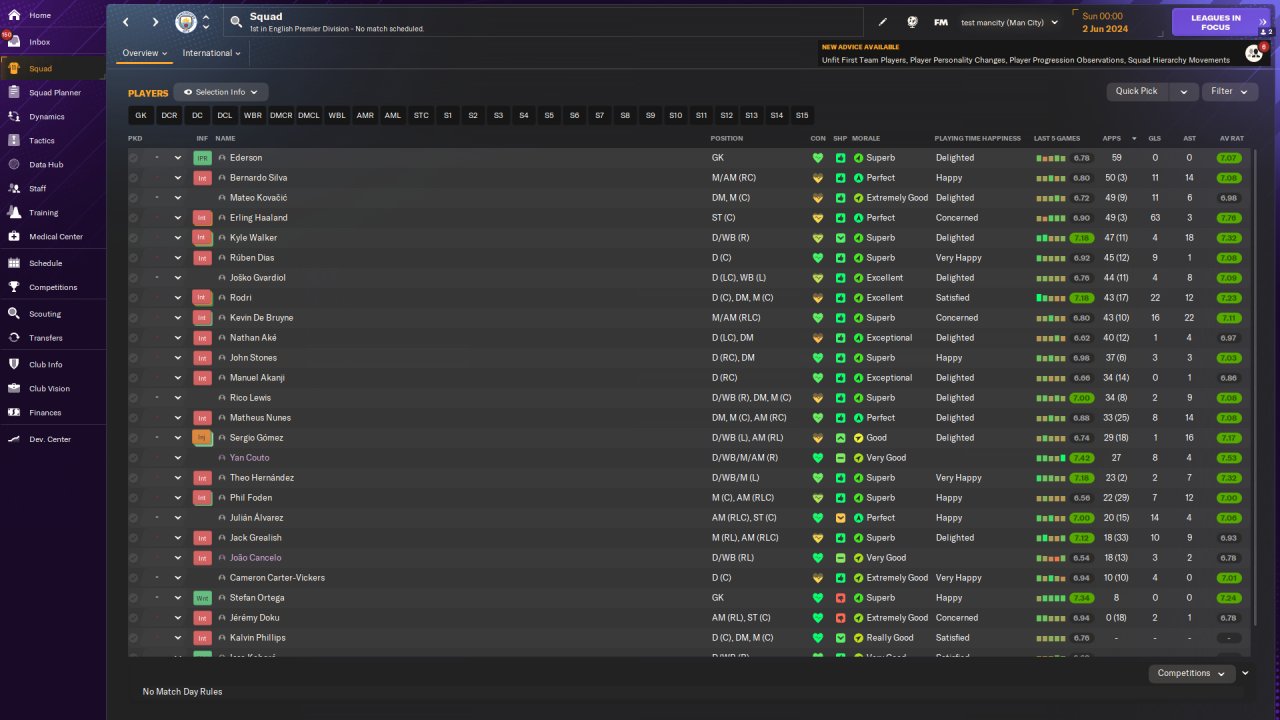The width and height of the screenshot is (1280, 720).
Task: Open the International tab menu
Action: [x=212, y=53]
